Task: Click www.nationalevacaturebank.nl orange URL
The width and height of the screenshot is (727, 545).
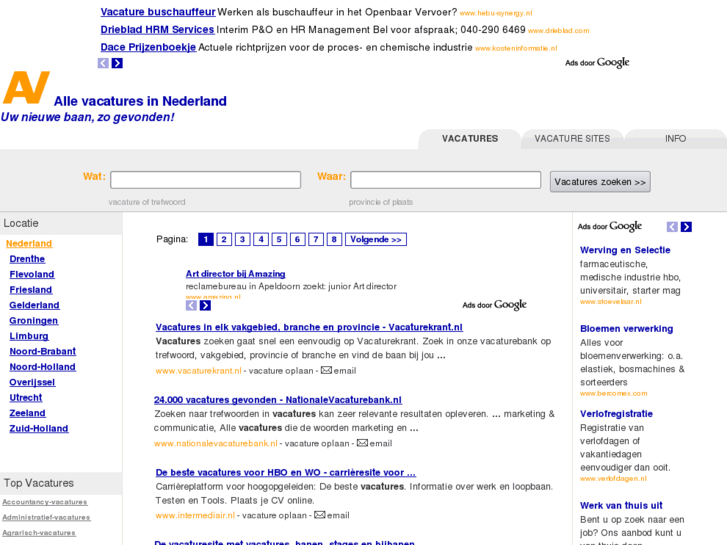Action: pyautogui.click(x=216, y=443)
